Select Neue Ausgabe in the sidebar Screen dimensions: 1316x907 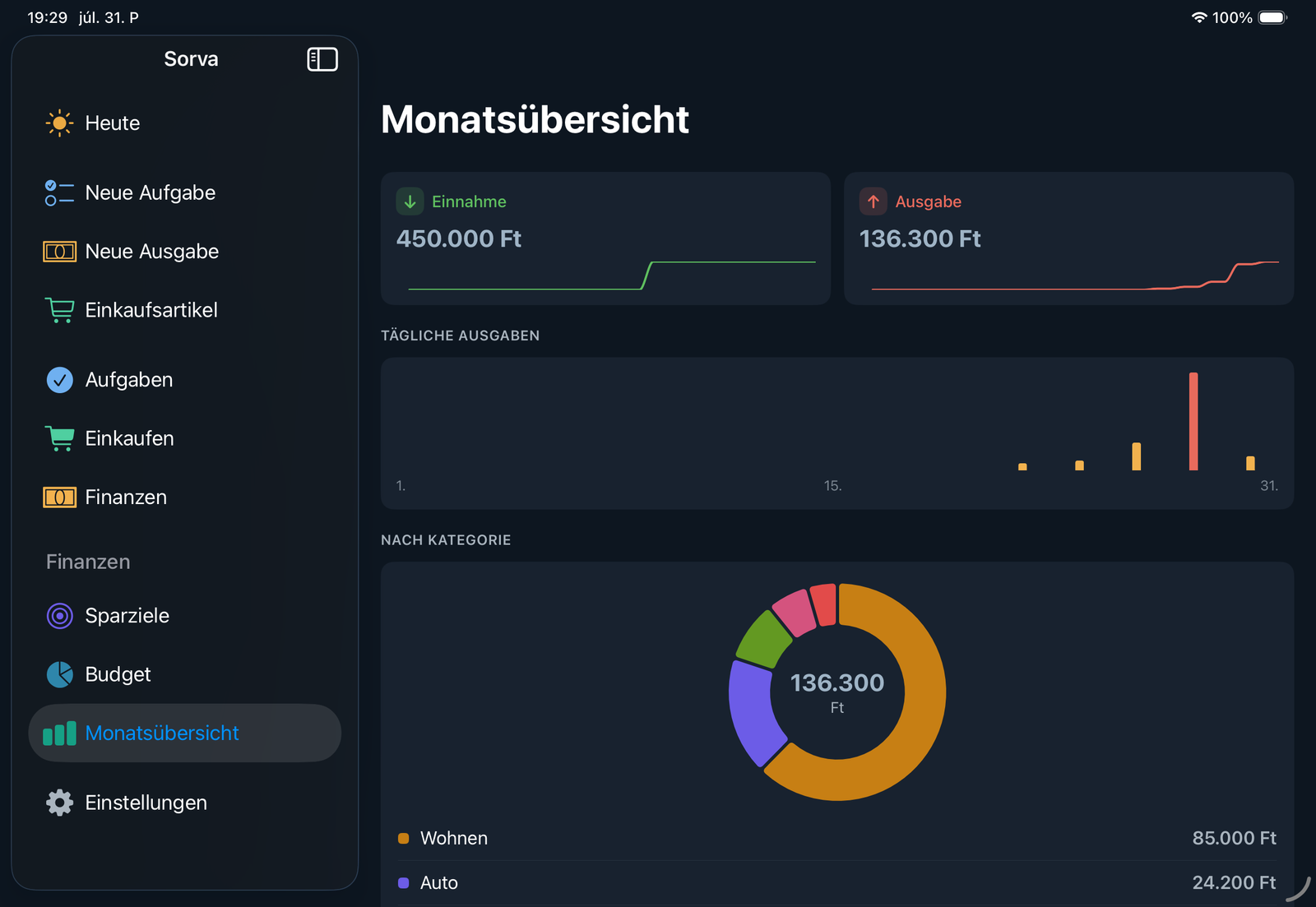(185, 252)
